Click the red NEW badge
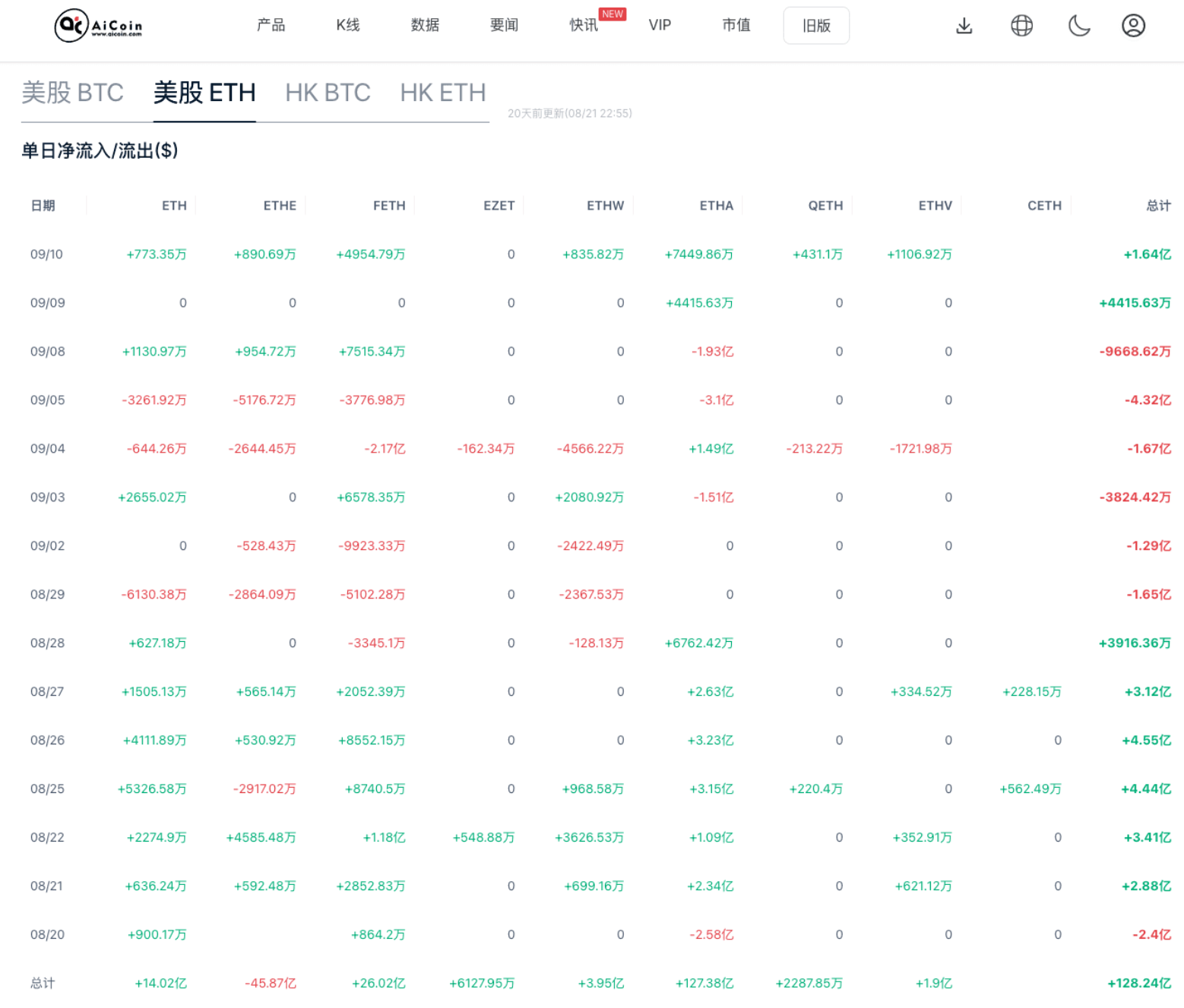This screenshot has height=1008, width=1184. coord(613,14)
